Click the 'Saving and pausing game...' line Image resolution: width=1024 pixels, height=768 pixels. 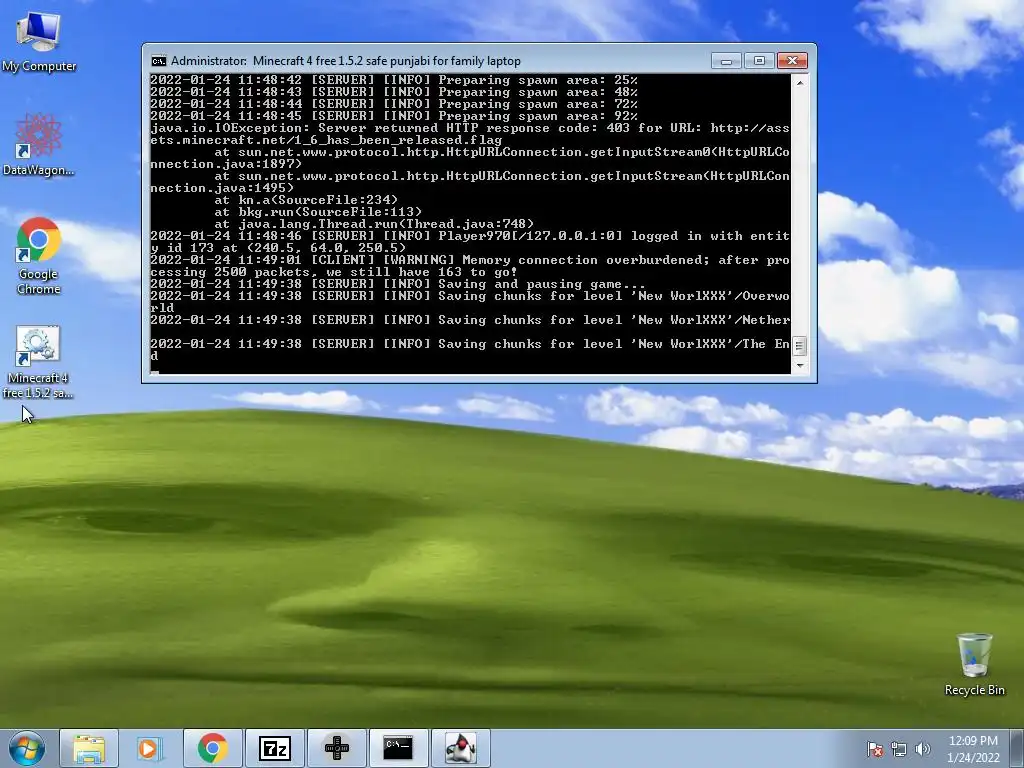coord(398,284)
